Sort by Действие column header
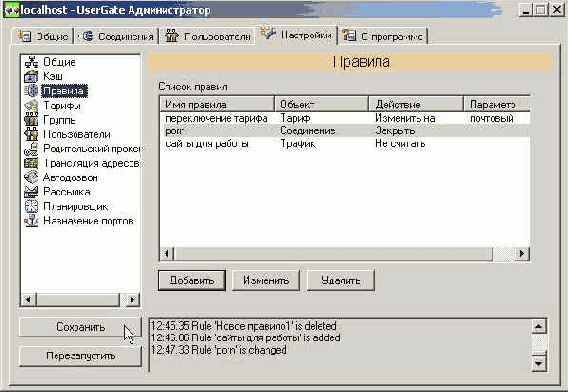568x392 pixels. pyautogui.click(x=415, y=104)
